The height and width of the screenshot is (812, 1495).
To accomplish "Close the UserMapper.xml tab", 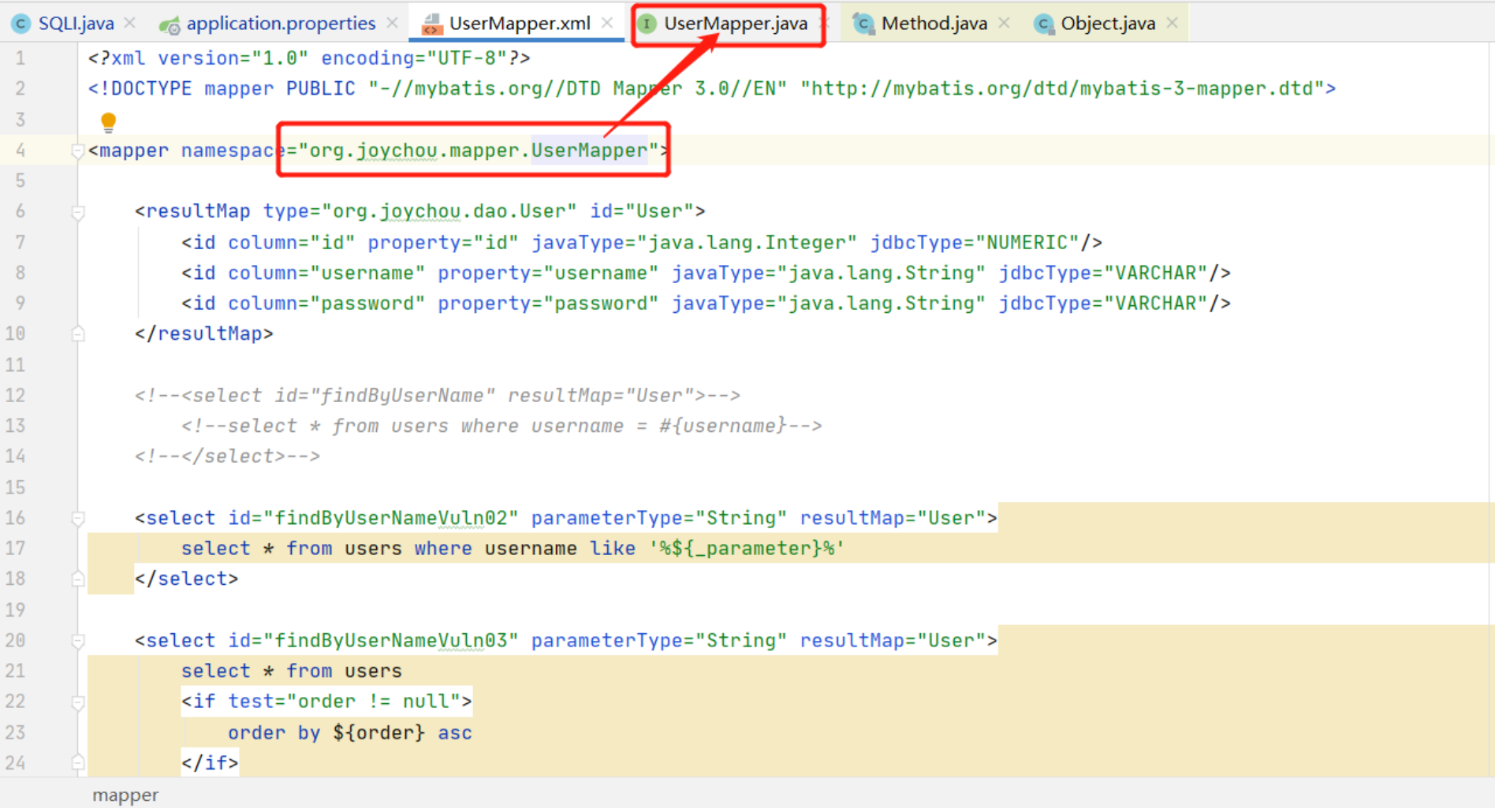I will pos(607,23).
